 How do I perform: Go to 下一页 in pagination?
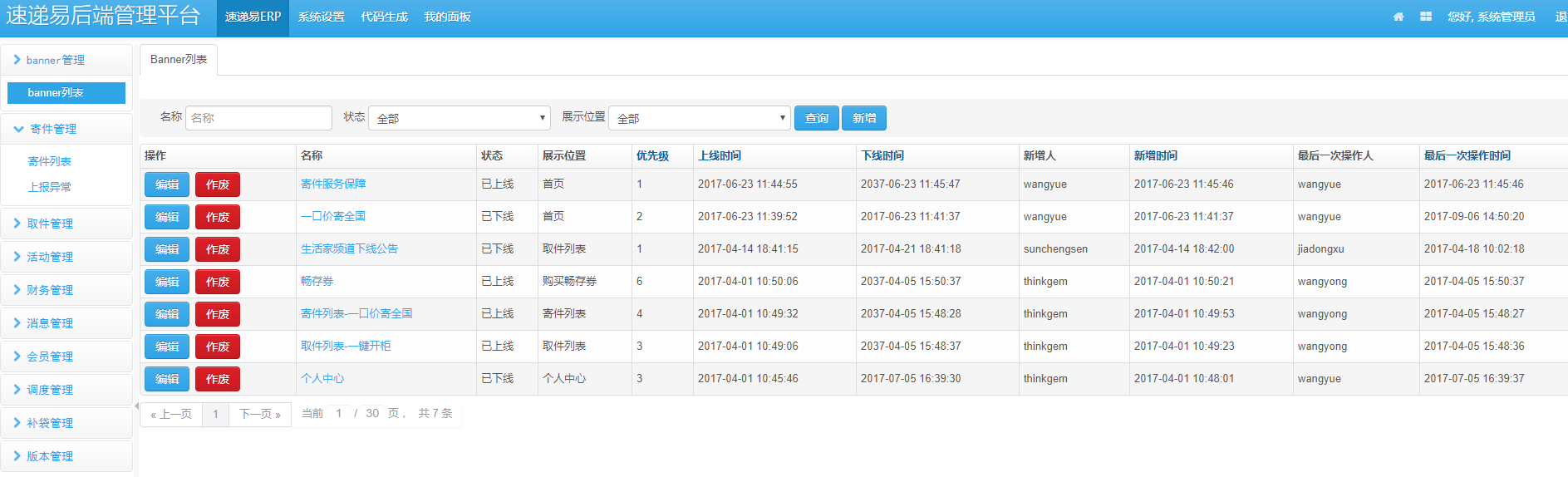260,414
